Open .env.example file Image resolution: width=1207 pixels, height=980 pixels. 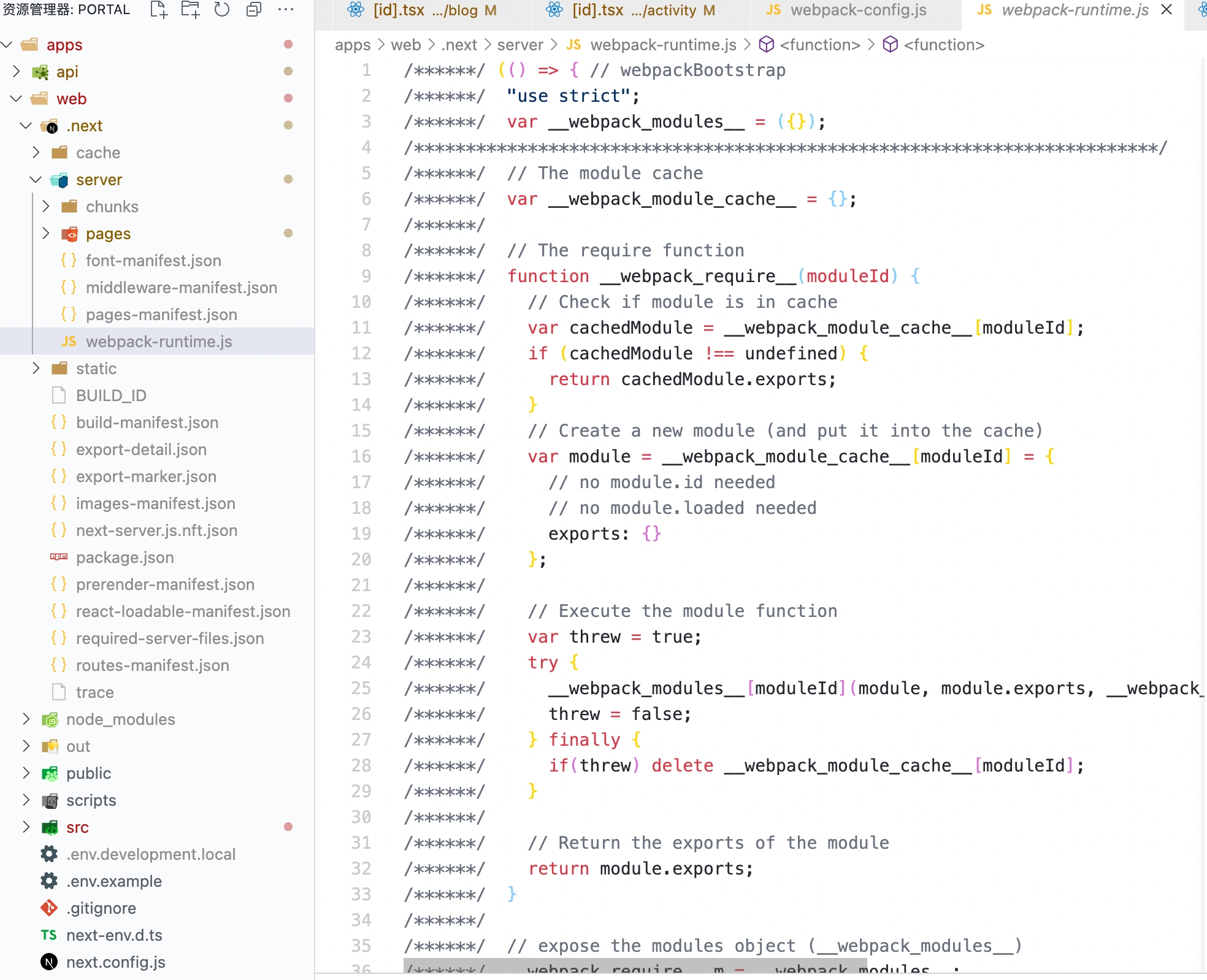[157, 881]
